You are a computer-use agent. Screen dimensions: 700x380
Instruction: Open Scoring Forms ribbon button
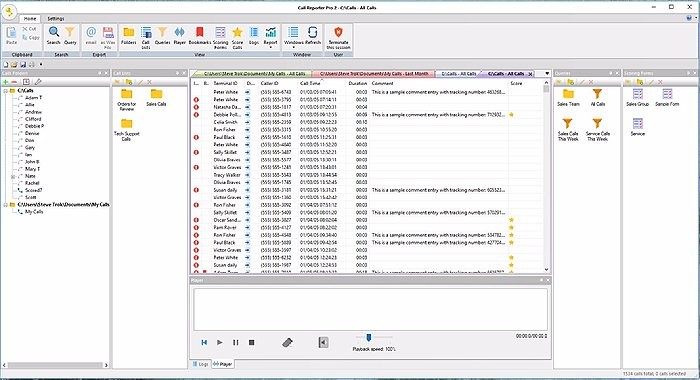click(x=221, y=38)
